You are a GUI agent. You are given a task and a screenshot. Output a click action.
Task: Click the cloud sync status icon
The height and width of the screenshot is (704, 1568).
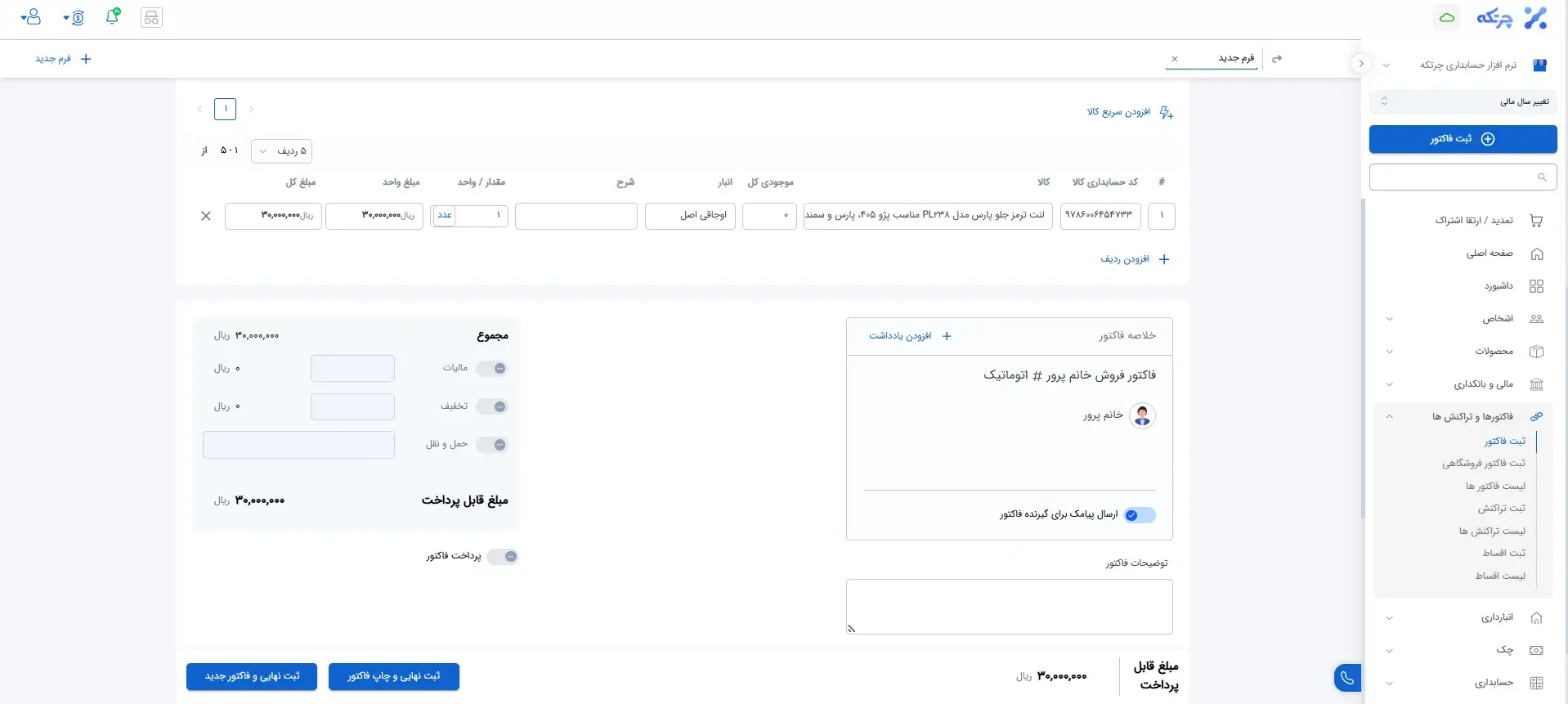1447,17
